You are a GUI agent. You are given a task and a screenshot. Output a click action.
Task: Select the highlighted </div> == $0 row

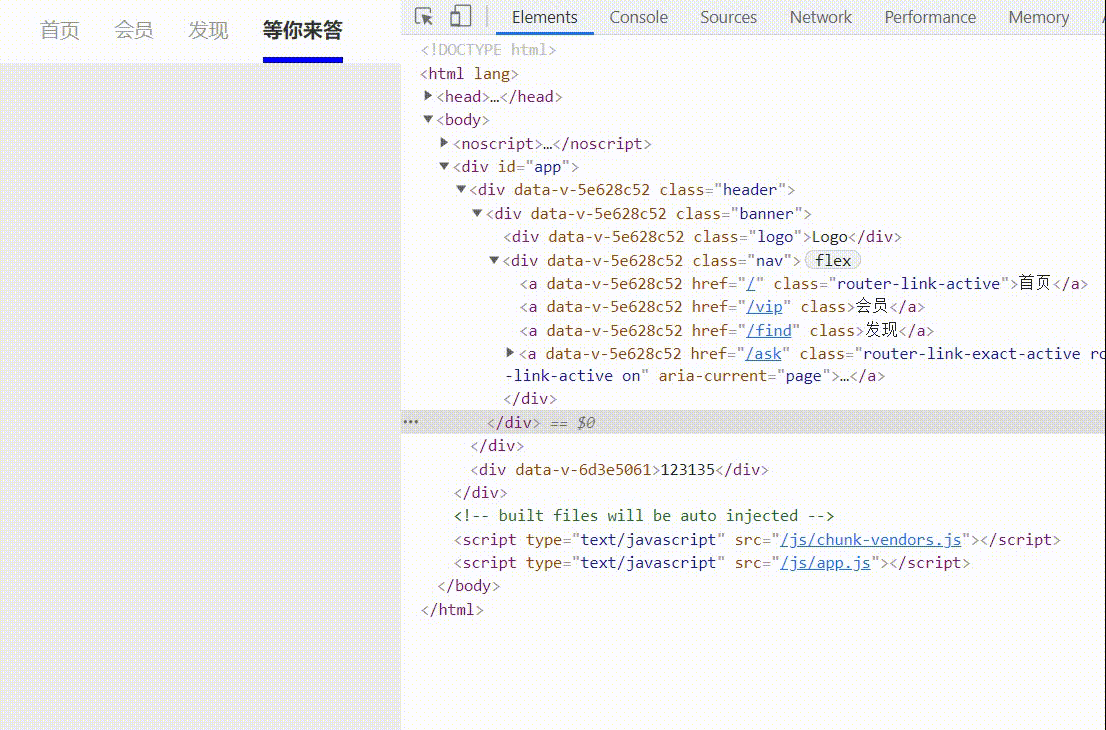[753, 422]
